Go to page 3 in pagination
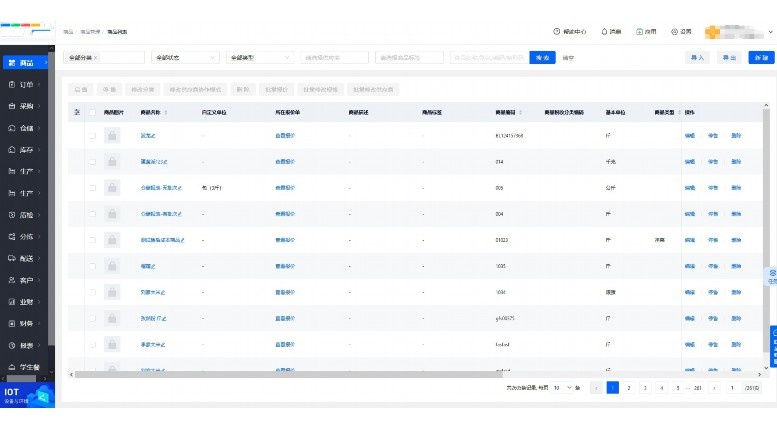777x428 pixels. [x=645, y=388]
